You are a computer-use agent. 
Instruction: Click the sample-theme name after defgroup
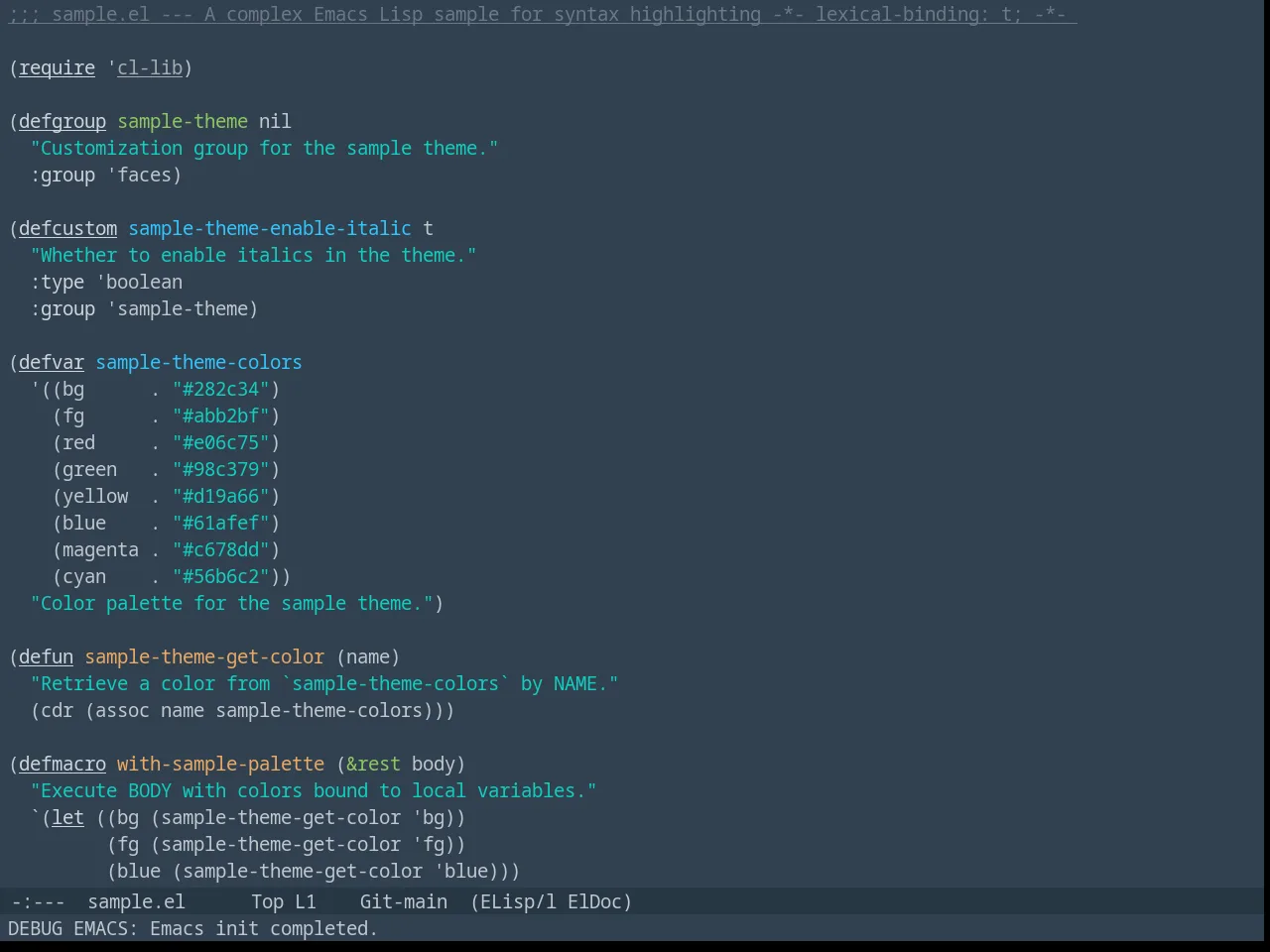point(183,121)
